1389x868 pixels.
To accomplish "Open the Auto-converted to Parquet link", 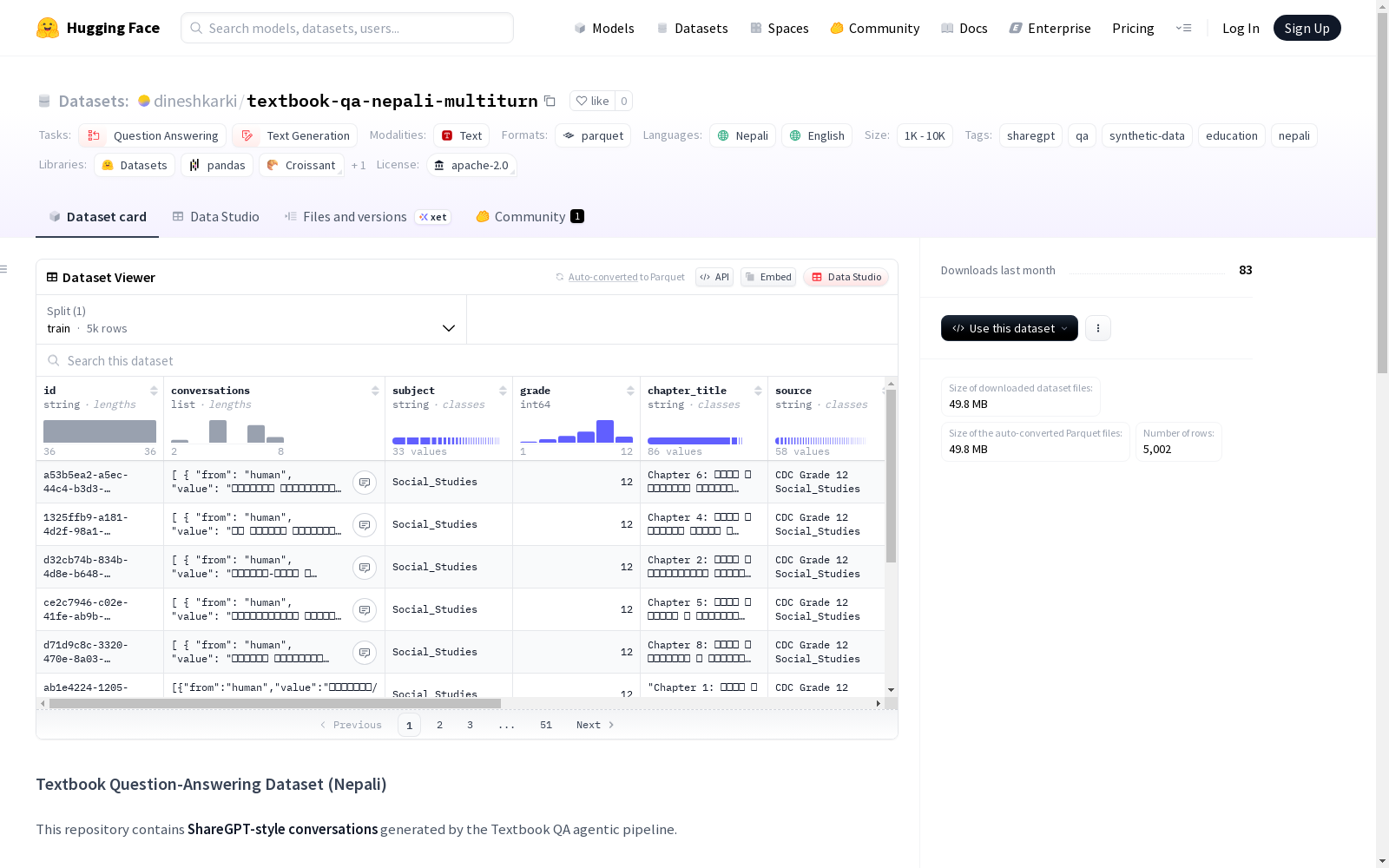I will (x=620, y=277).
